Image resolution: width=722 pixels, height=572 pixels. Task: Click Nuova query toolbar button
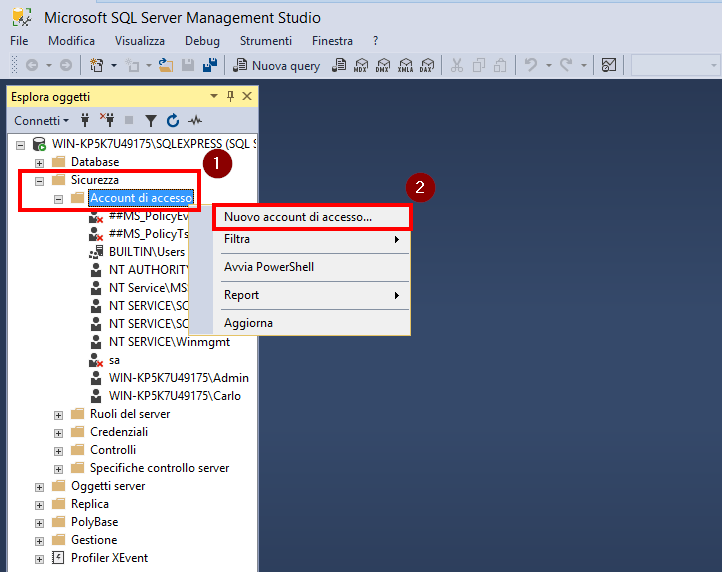pyautogui.click(x=276, y=66)
